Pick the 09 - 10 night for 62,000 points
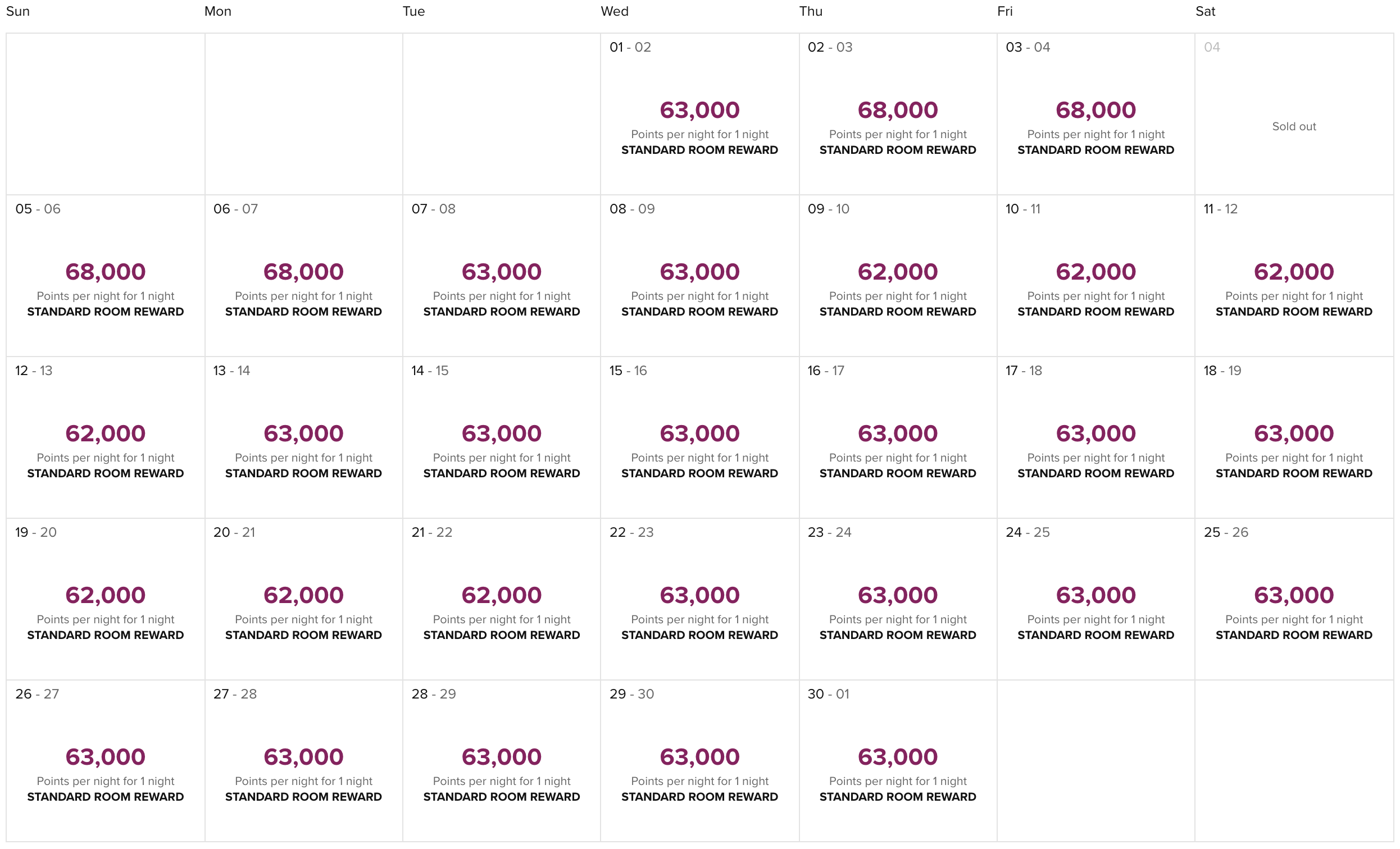 pos(898,276)
